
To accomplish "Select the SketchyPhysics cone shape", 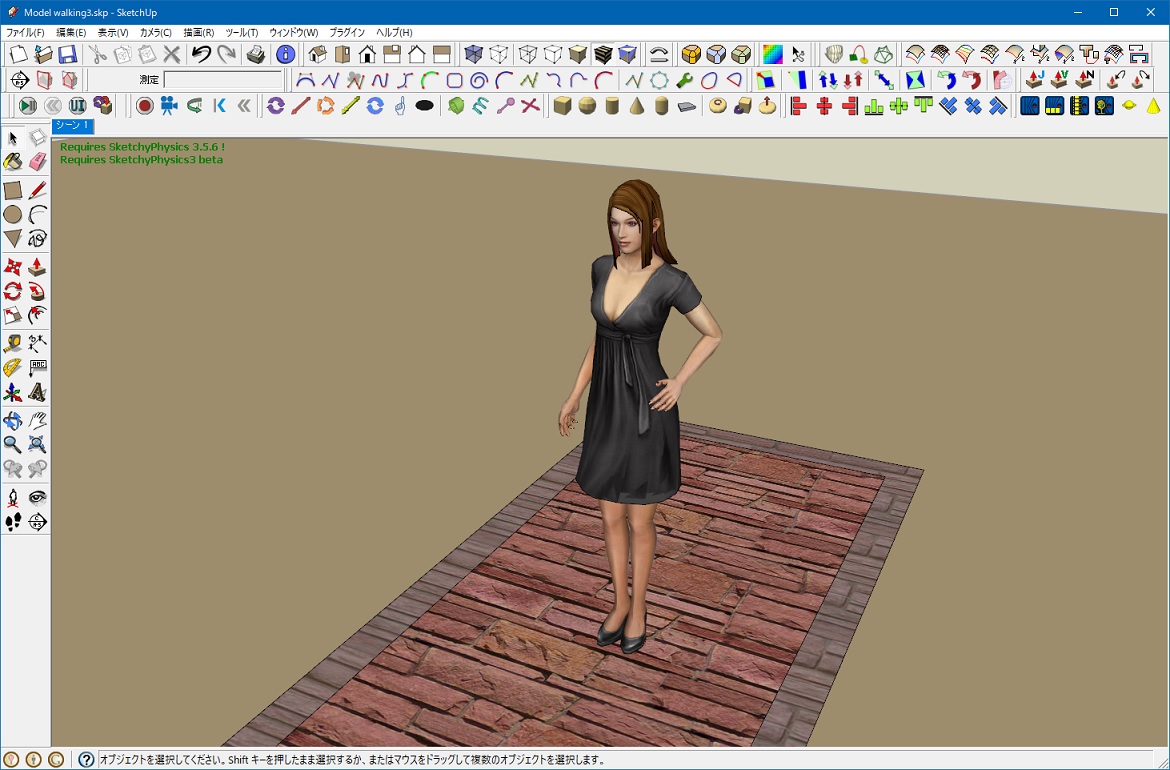I will 636,105.
